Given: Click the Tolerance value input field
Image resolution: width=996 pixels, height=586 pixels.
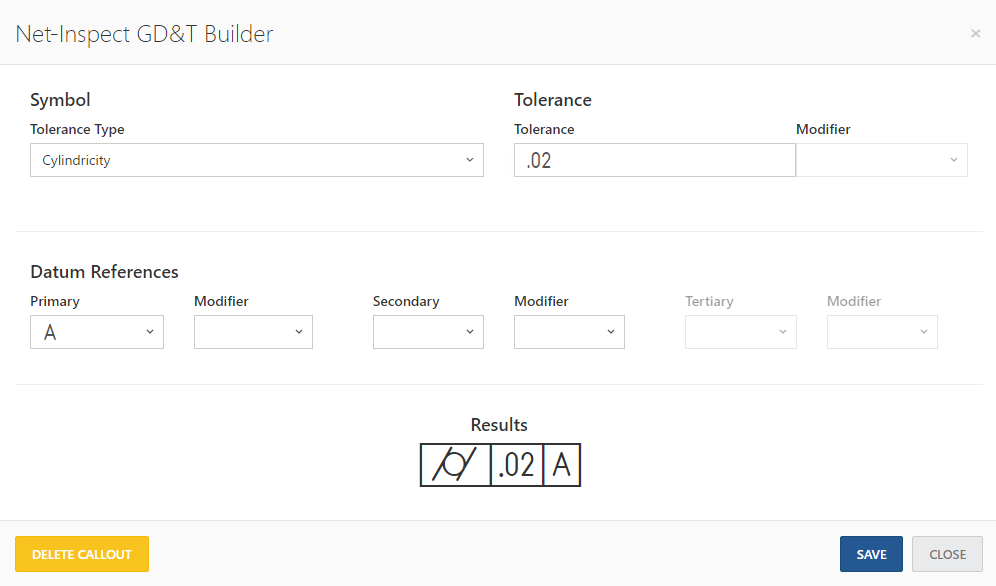Looking at the screenshot, I should click(x=654, y=160).
